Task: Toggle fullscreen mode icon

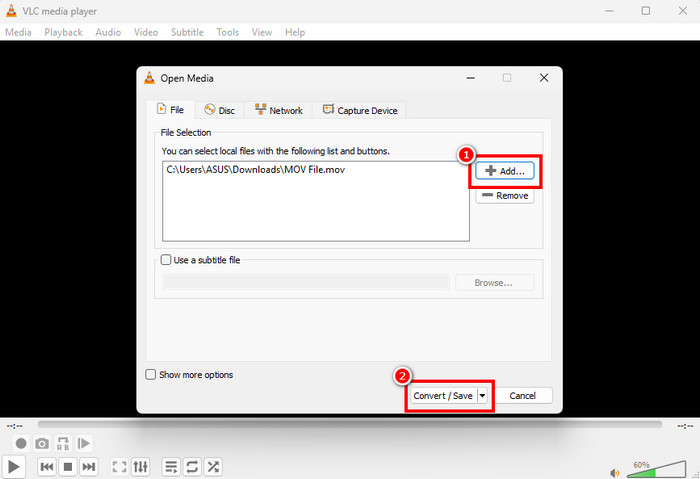Action: coord(119,467)
